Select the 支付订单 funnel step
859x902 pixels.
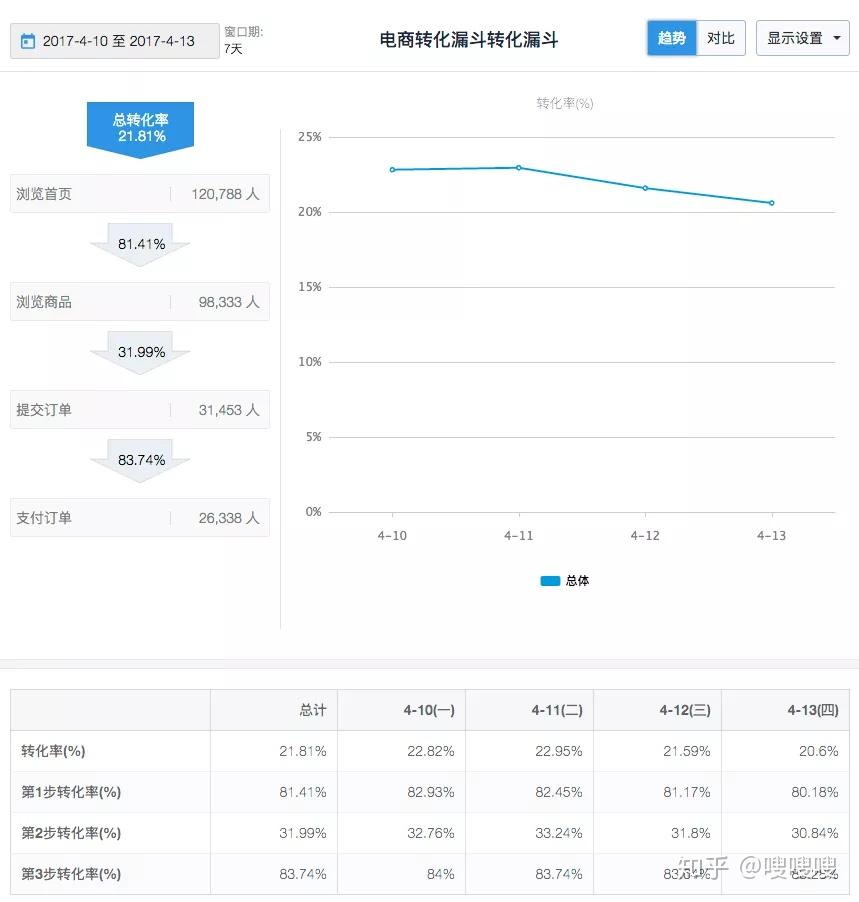[x=140, y=518]
